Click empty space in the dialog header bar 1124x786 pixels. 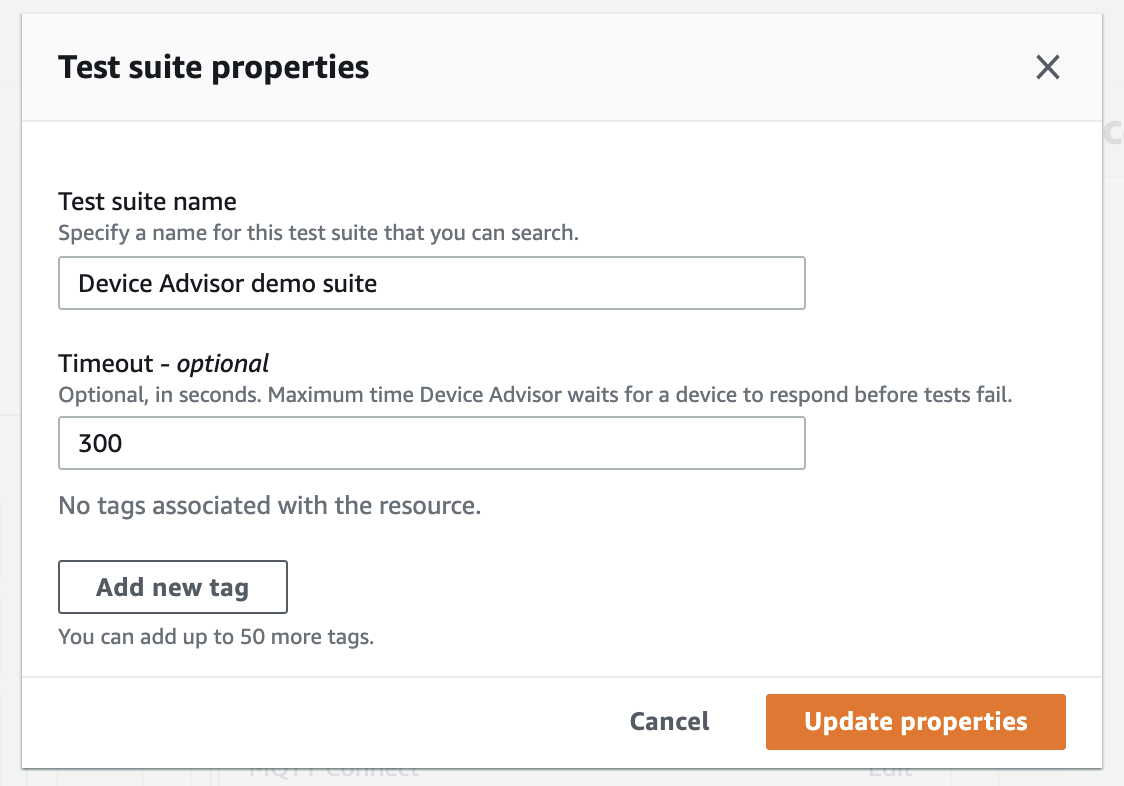tap(700, 67)
